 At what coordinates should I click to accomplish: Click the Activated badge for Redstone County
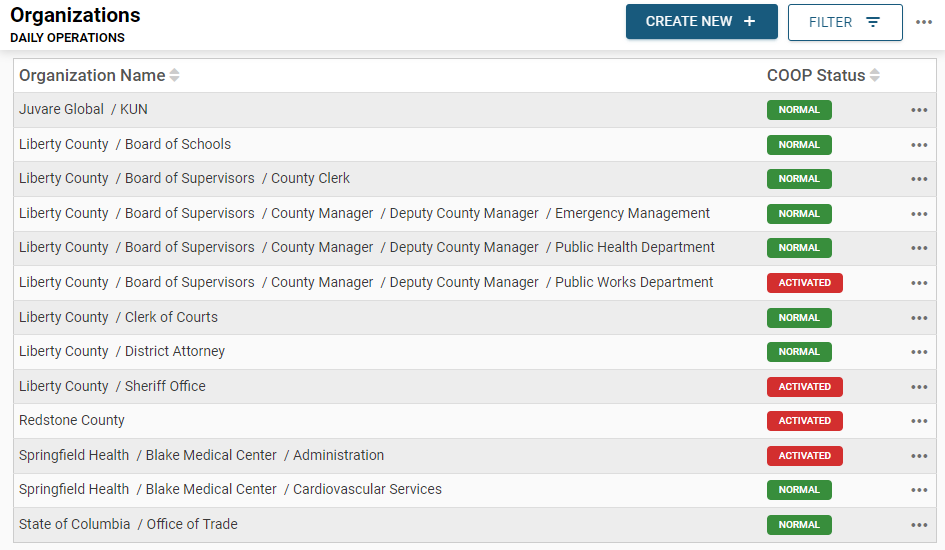coord(804,421)
